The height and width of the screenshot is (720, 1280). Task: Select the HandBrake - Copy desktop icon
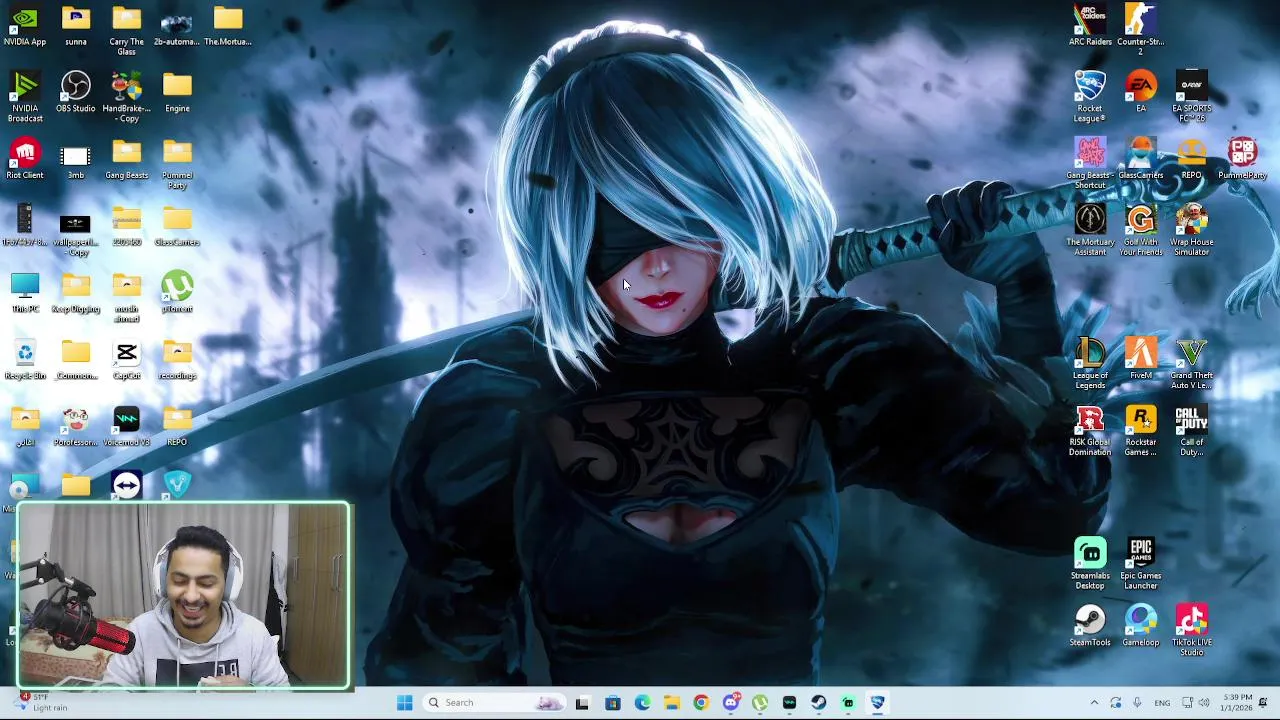coord(127,97)
